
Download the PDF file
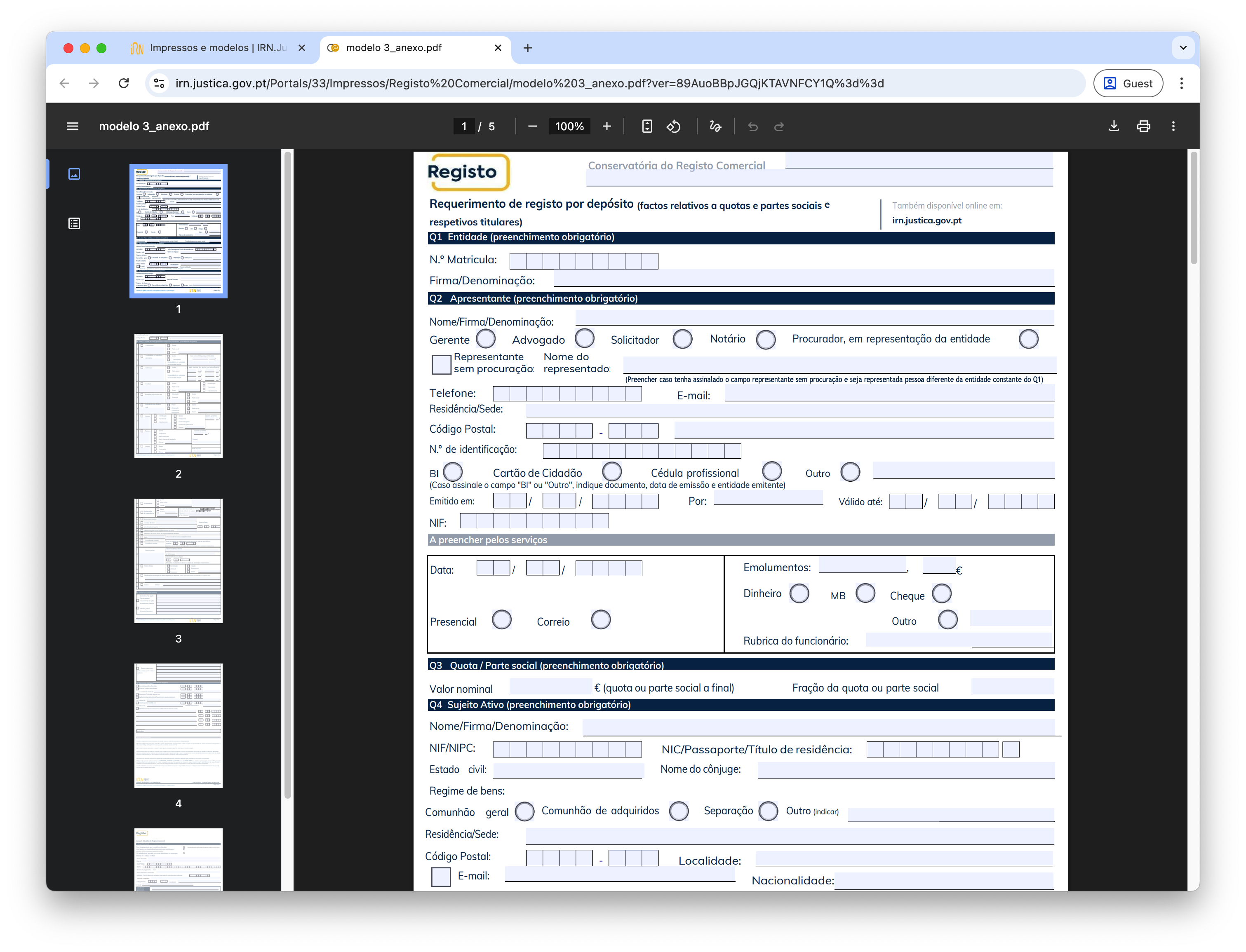(1114, 127)
